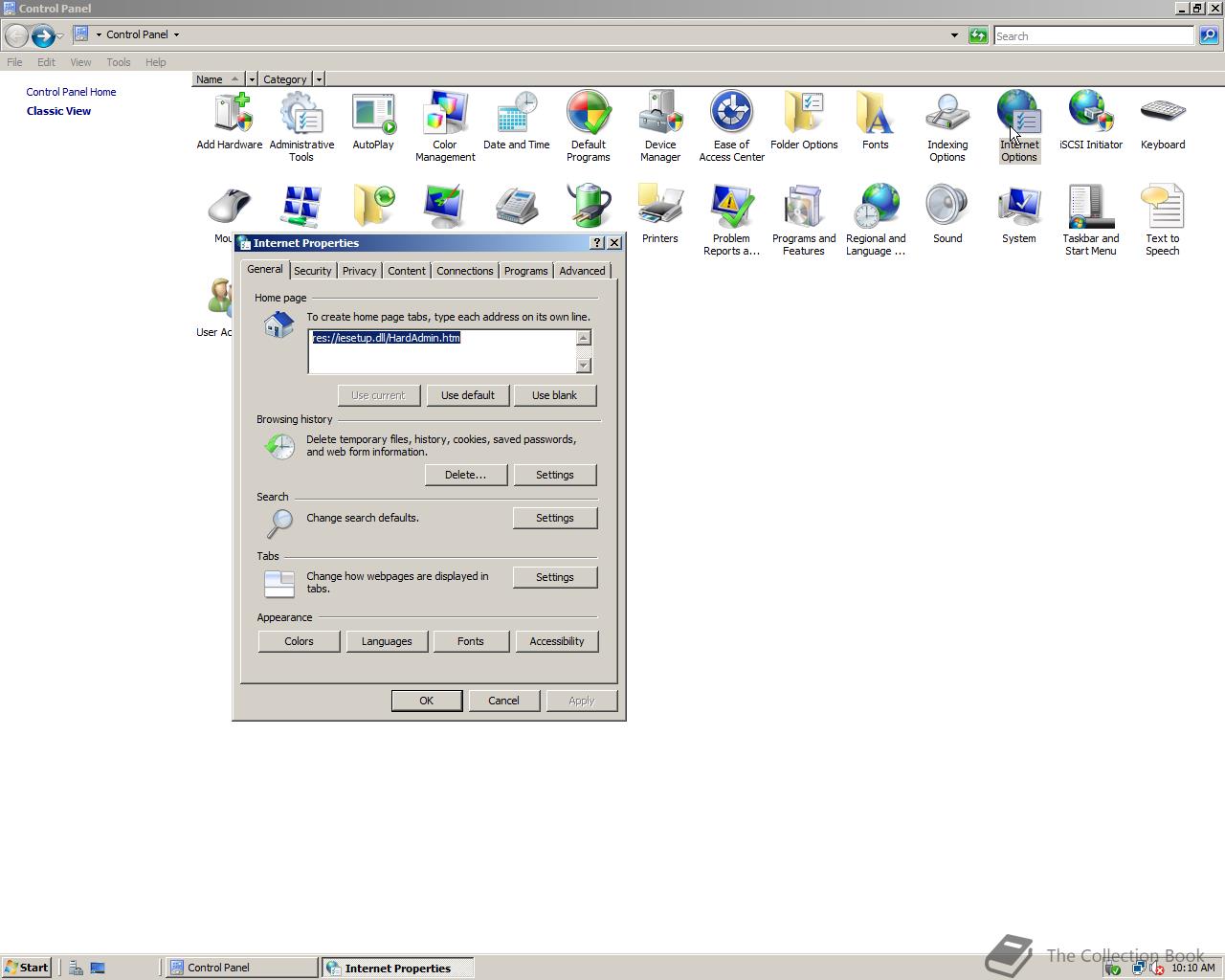This screenshot has width=1225, height=980.
Task: Open Default Programs icon
Action: point(589,126)
